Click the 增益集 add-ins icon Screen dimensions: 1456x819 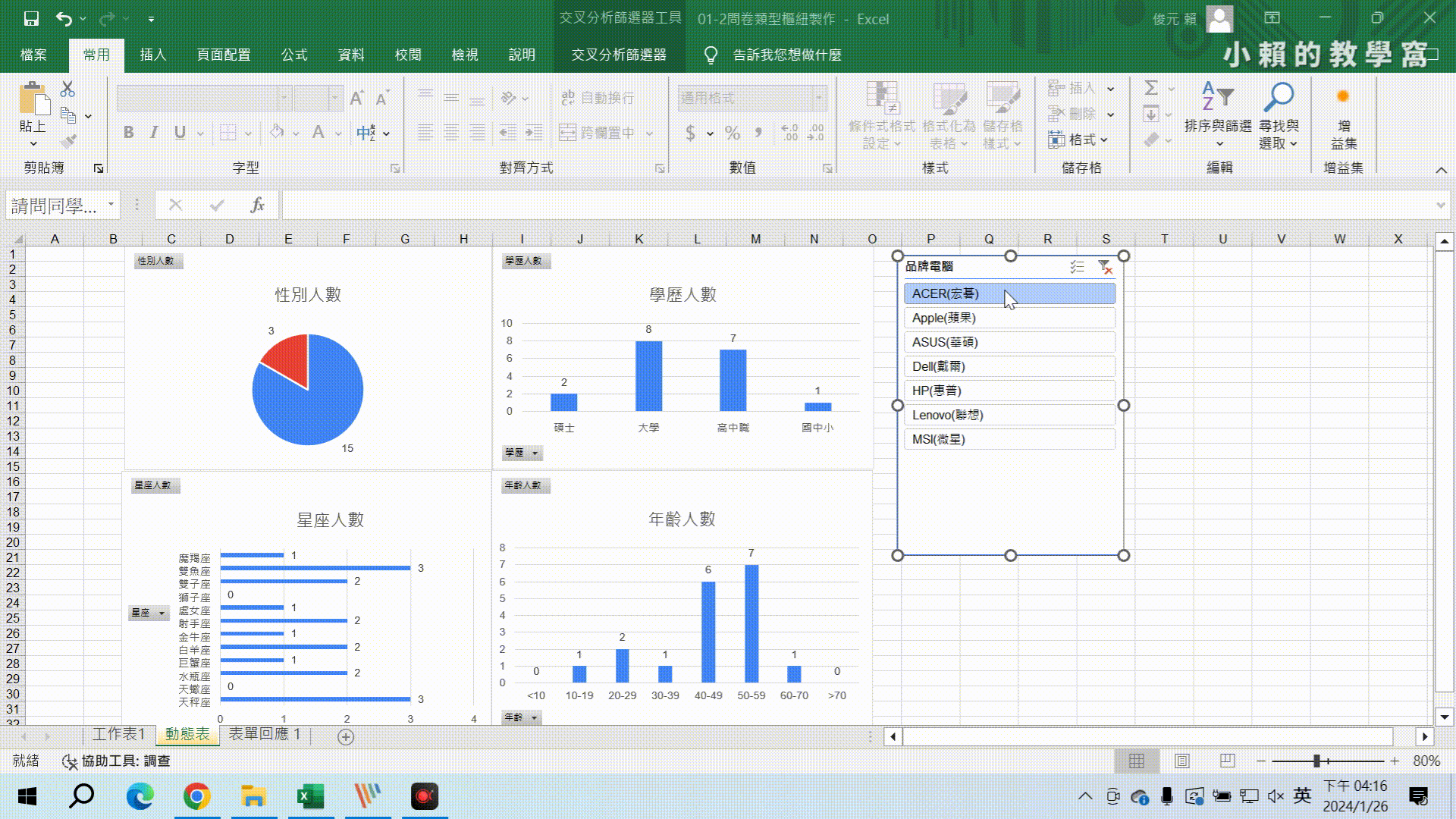1343,115
